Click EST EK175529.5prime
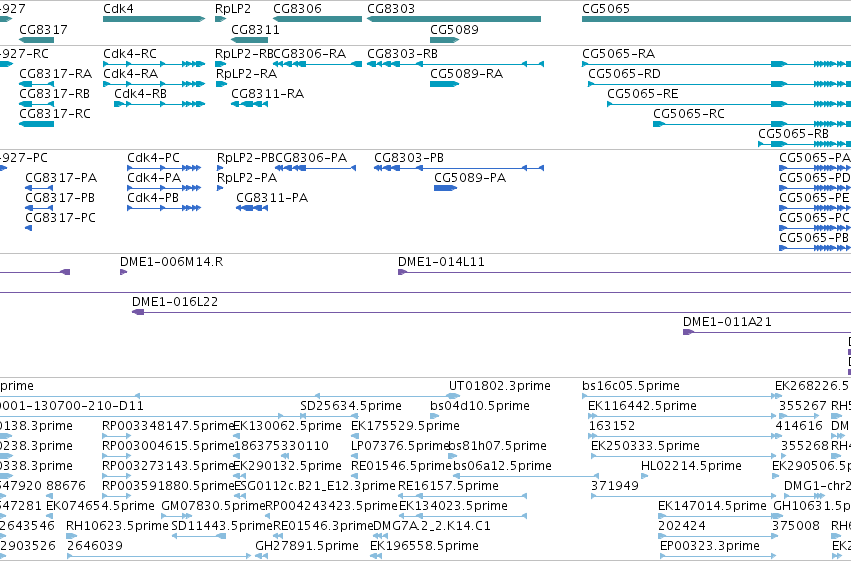The height and width of the screenshot is (561, 851). (x=405, y=426)
